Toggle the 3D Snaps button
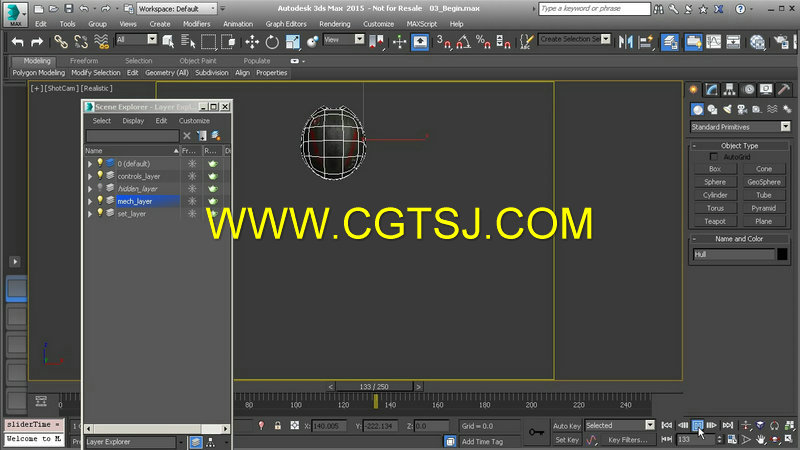800x450 pixels. [443, 42]
